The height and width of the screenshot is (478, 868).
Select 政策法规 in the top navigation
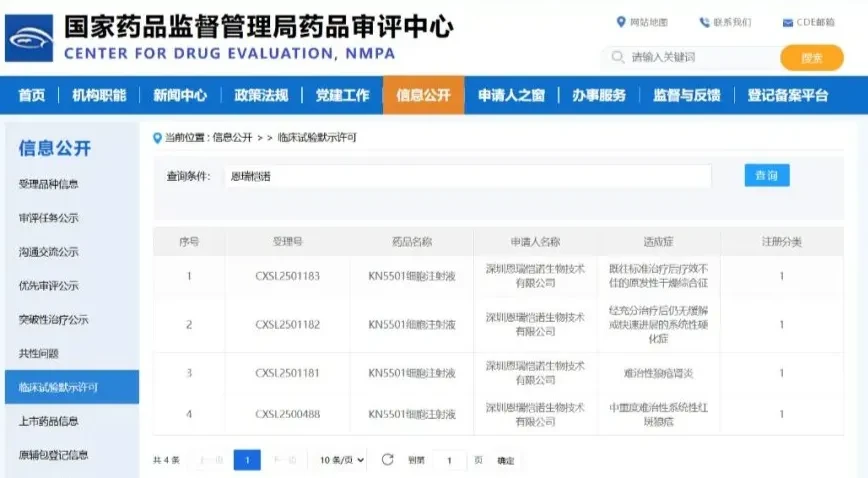tap(261, 95)
